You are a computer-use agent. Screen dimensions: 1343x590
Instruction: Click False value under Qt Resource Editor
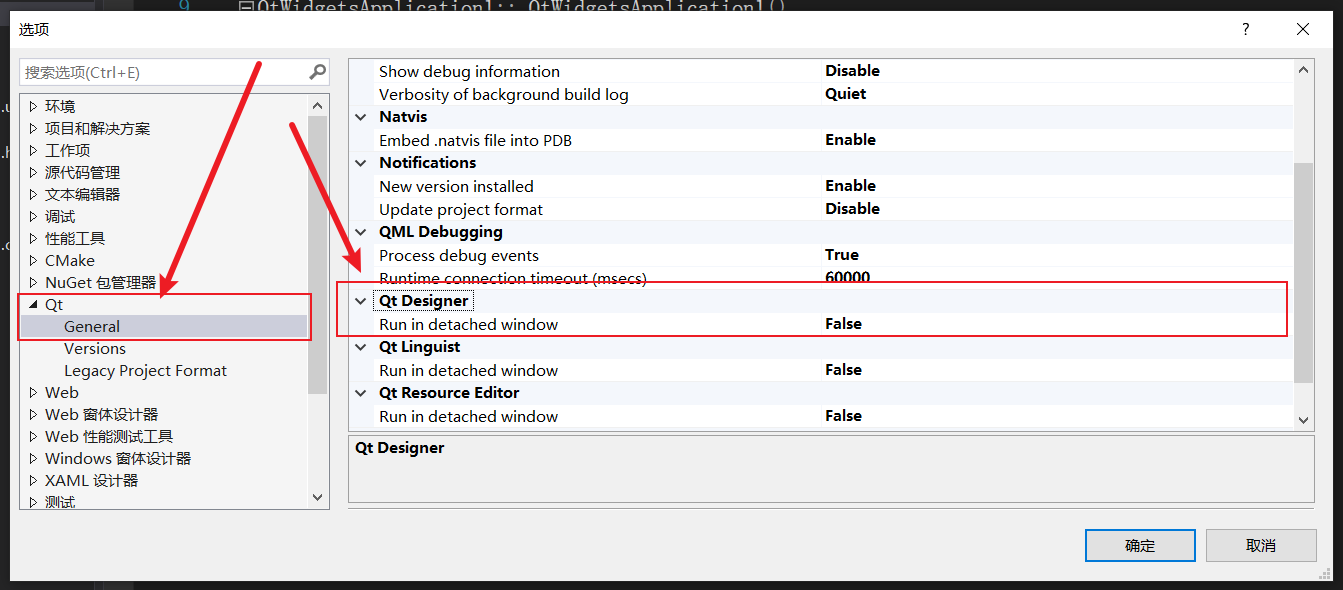pos(844,416)
